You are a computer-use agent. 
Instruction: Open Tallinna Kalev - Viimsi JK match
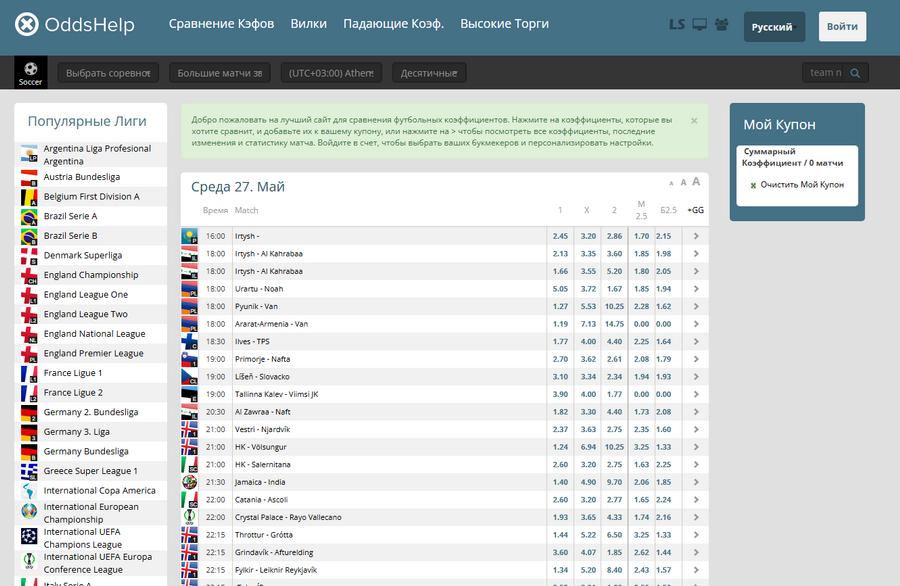pyautogui.click(x=277, y=394)
